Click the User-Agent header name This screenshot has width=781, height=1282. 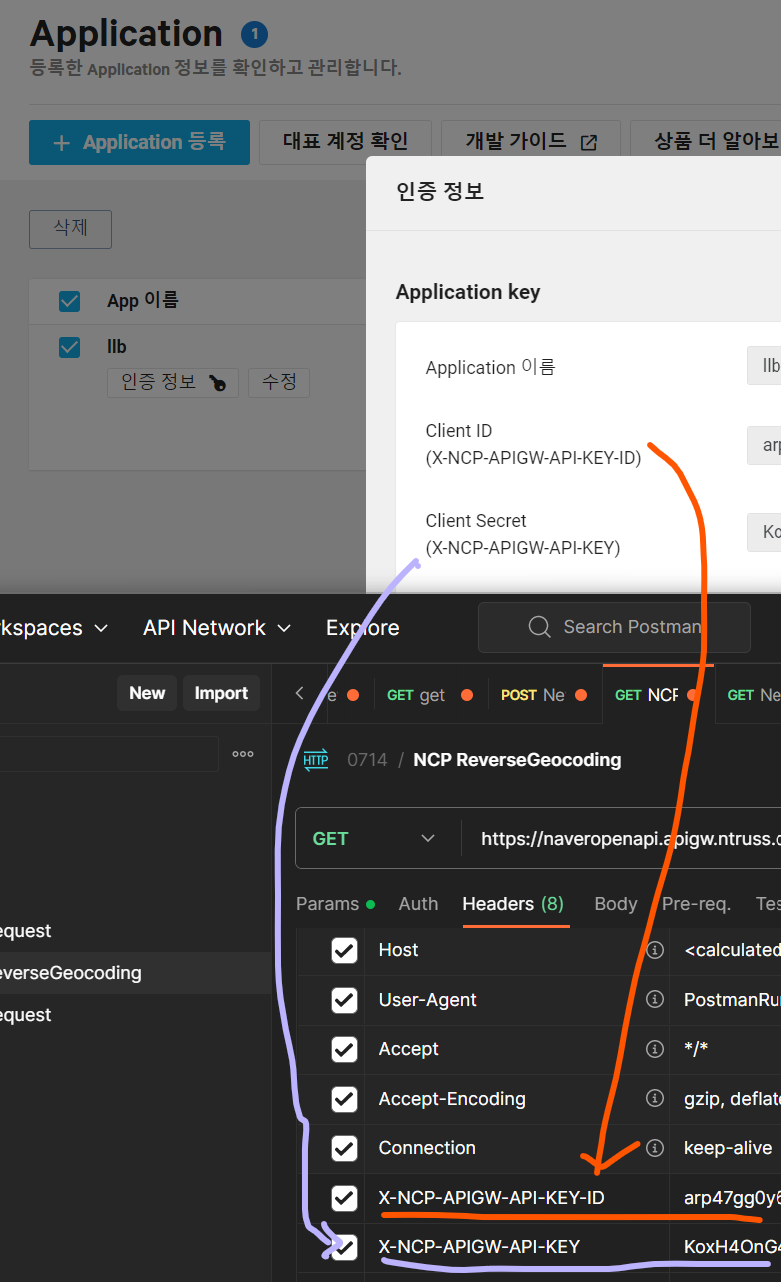(x=428, y=1000)
